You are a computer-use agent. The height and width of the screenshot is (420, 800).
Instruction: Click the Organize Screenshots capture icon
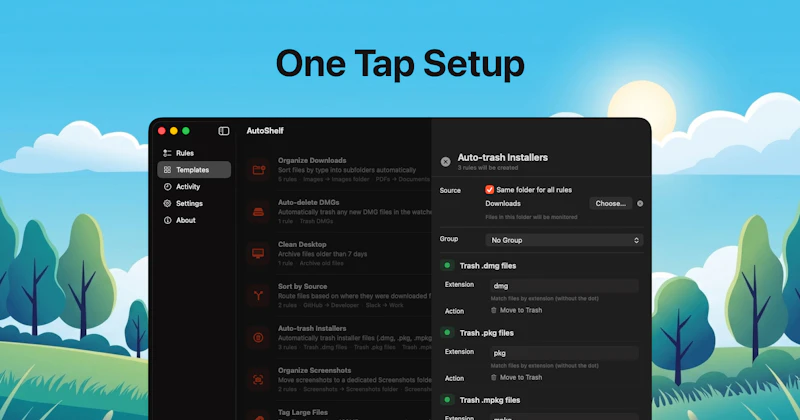tap(259, 380)
